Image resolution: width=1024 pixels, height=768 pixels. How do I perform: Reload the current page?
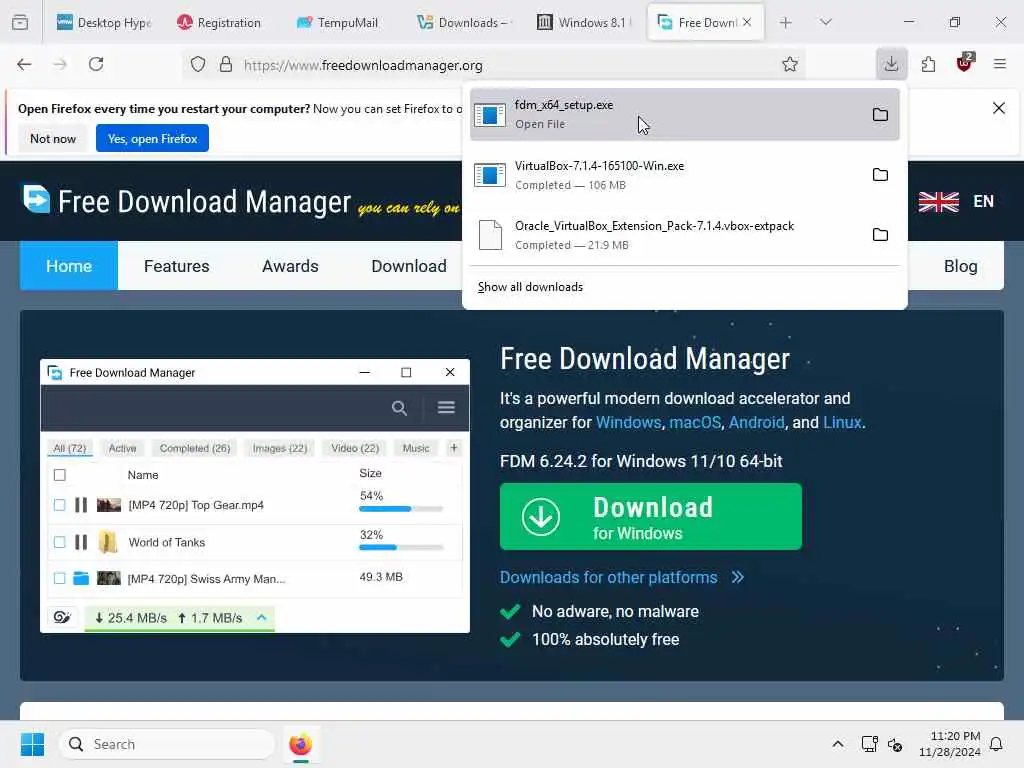pos(96,64)
